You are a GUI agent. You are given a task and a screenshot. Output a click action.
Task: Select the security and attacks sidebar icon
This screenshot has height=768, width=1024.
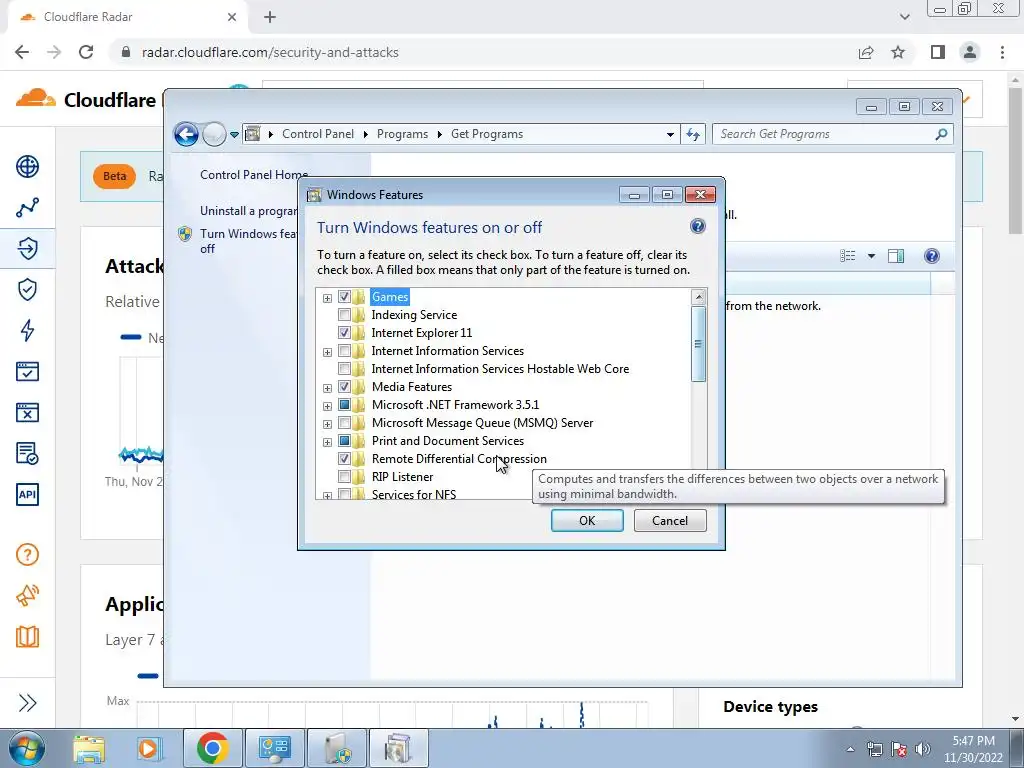coord(27,249)
